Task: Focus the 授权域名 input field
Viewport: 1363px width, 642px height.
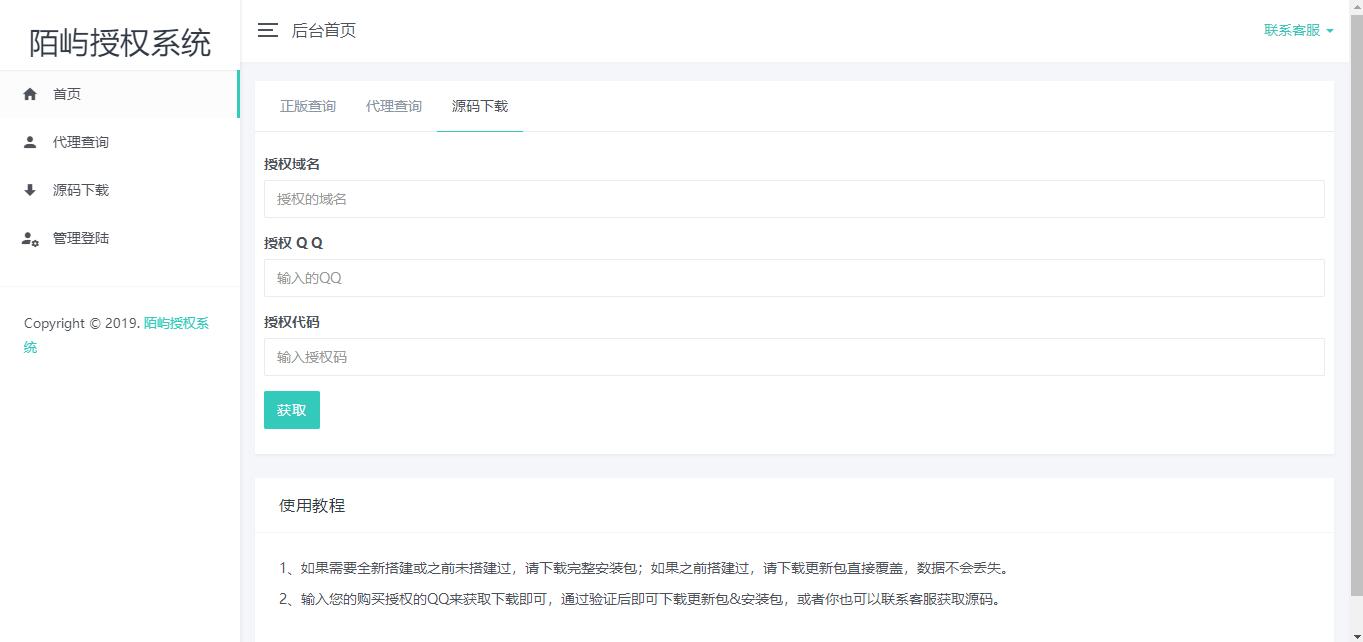Action: [794, 199]
